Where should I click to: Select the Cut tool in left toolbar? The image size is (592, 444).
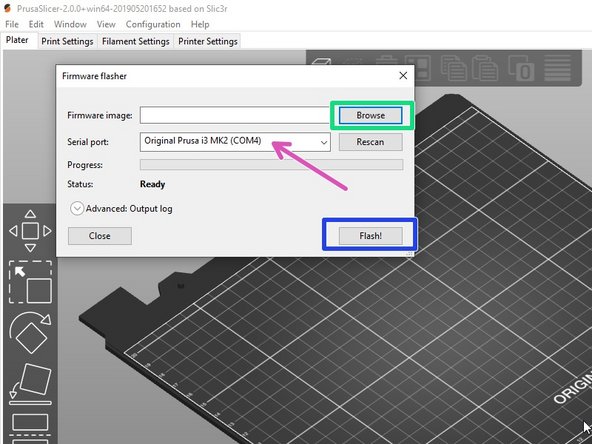tap(30, 429)
